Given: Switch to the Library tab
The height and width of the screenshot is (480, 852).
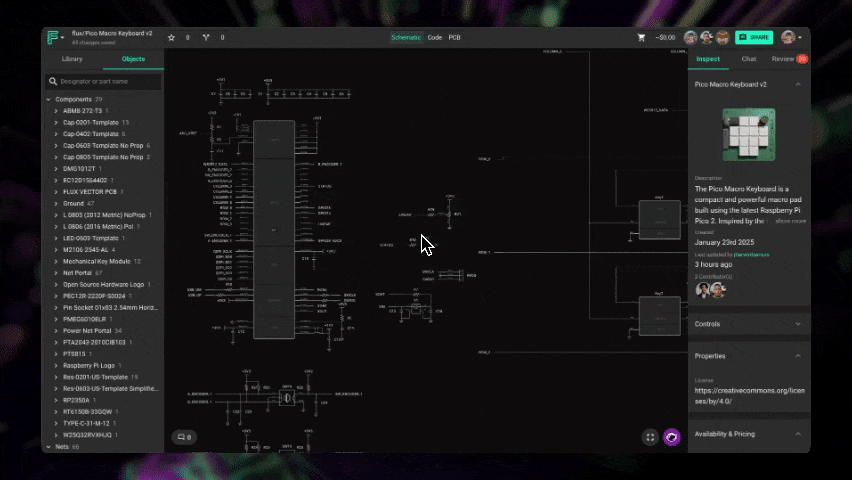Looking at the screenshot, I should [72, 59].
